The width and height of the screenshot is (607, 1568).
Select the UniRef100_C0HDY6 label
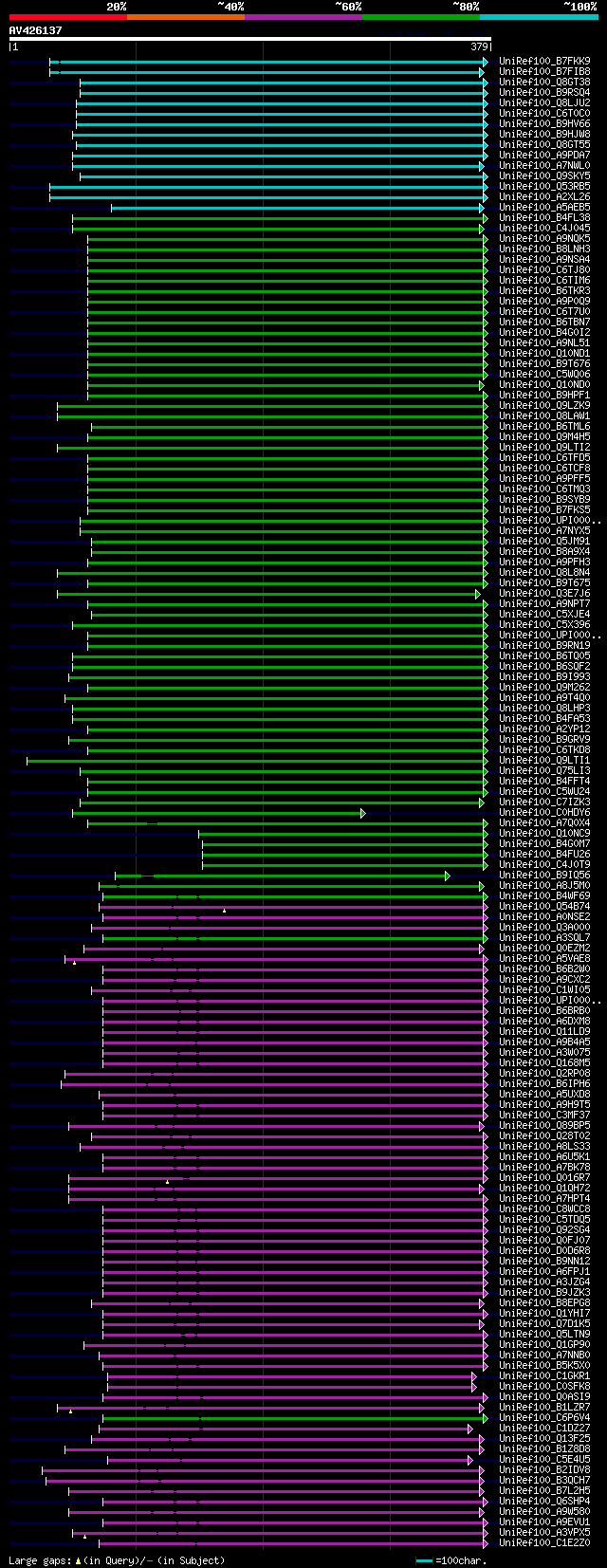544,813
